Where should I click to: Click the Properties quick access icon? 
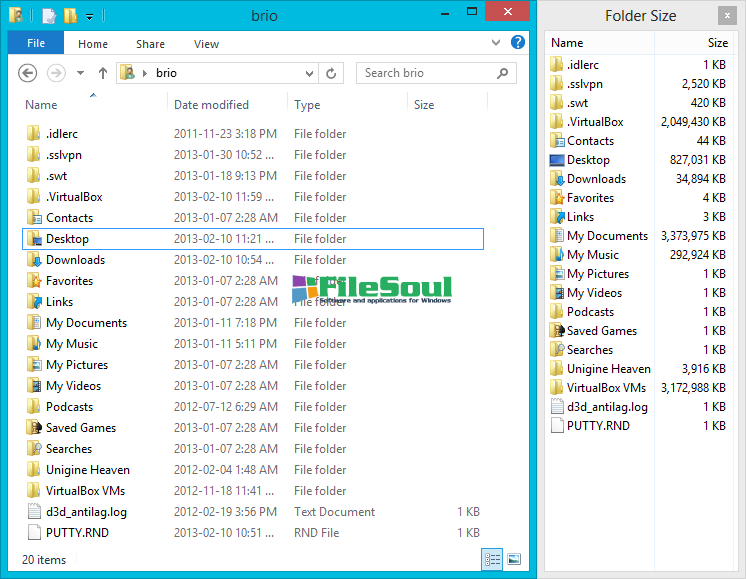pyautogui.click(x=48, y=16)
